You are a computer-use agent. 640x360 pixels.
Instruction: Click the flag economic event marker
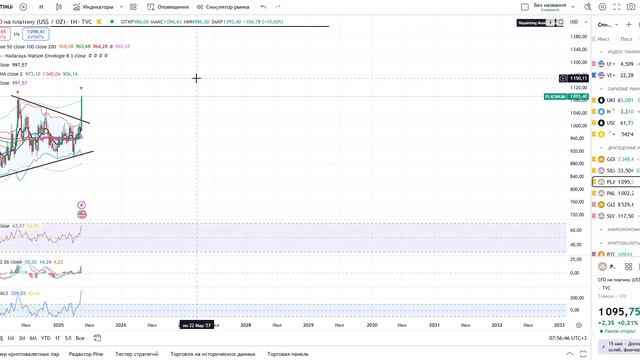[x=81, y=214]
